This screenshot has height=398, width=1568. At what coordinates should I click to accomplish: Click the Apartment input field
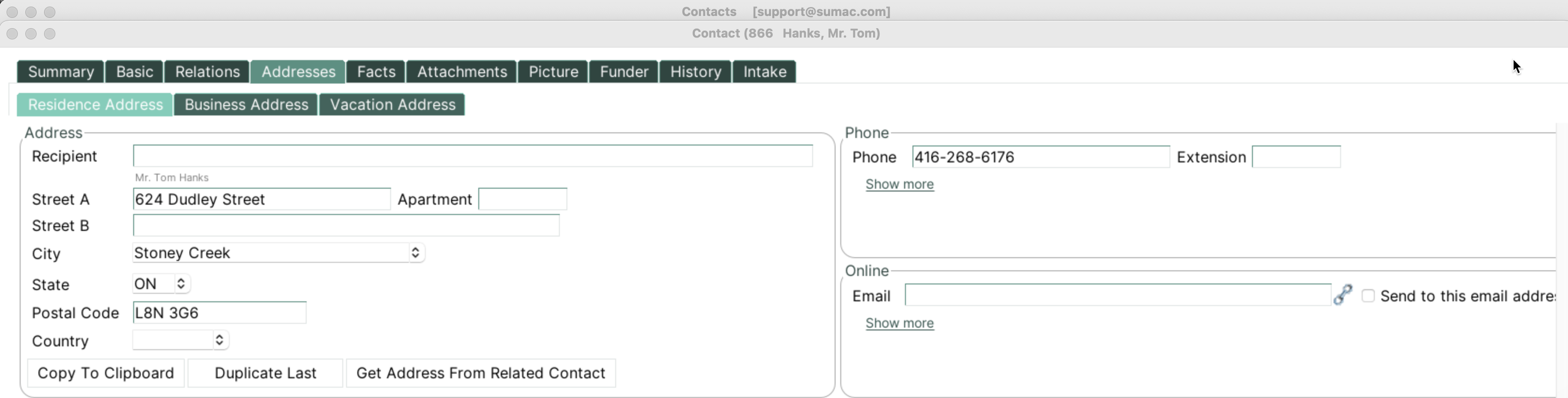point(523,199)
